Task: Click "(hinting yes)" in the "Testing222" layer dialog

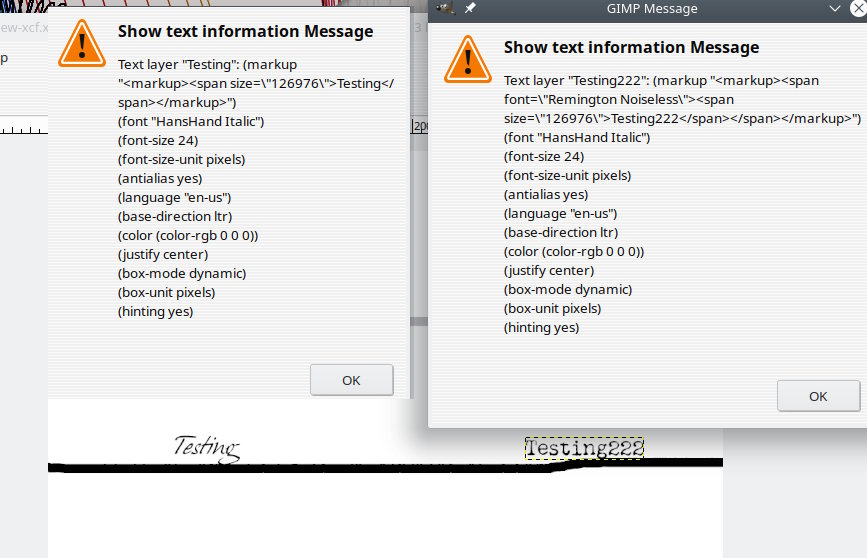Action: point(541,327)
